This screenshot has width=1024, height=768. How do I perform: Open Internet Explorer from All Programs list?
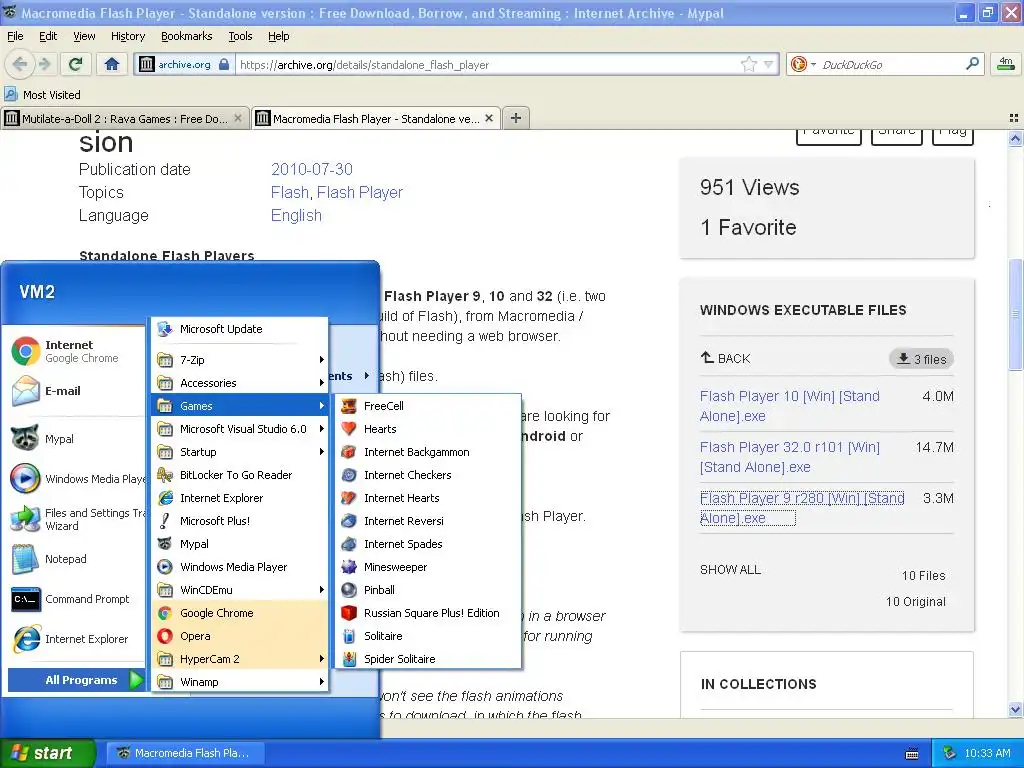click(x=240, y=498)
